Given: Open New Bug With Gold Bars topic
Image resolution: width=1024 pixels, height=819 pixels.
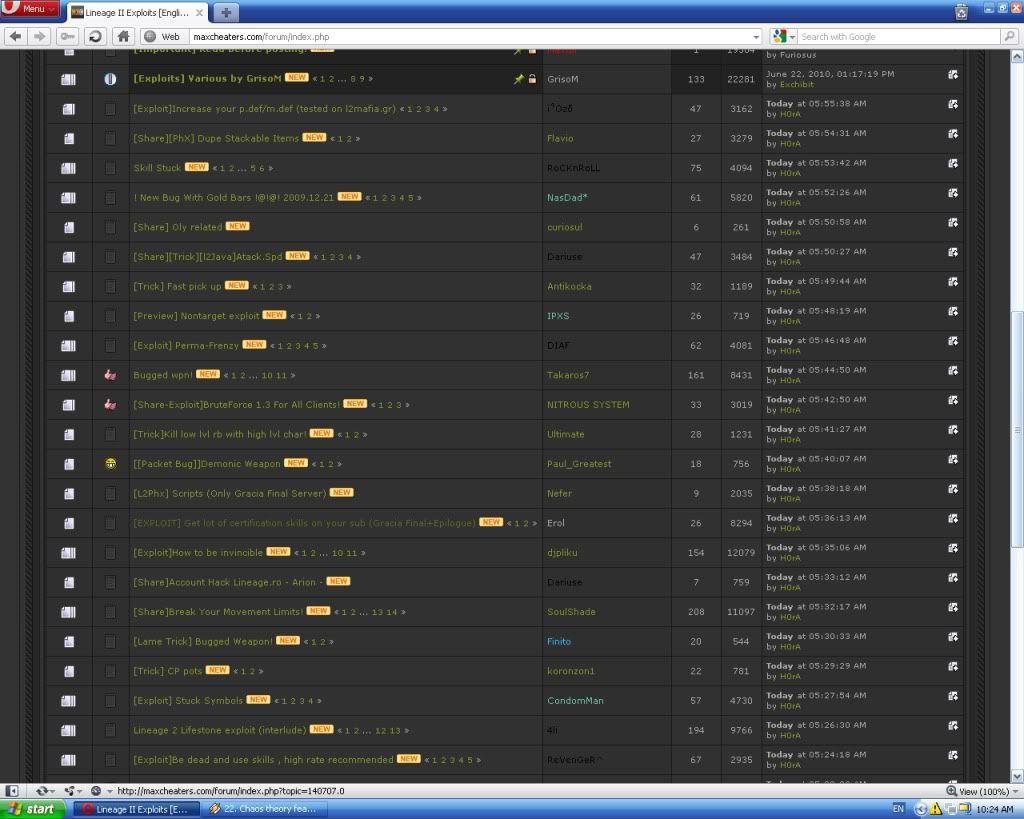Looking at the screenshot, I should click(233, 197).
